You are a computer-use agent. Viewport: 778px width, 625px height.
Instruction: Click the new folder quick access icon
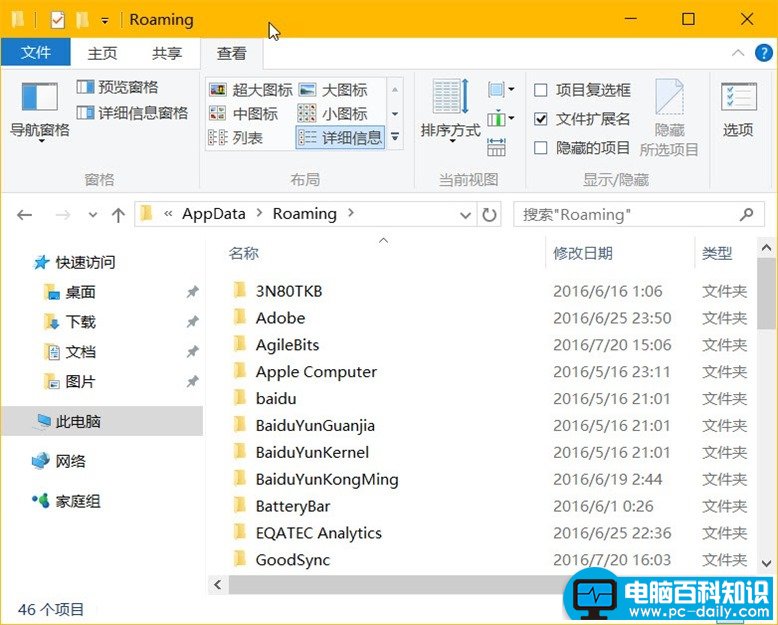[82, 20]
